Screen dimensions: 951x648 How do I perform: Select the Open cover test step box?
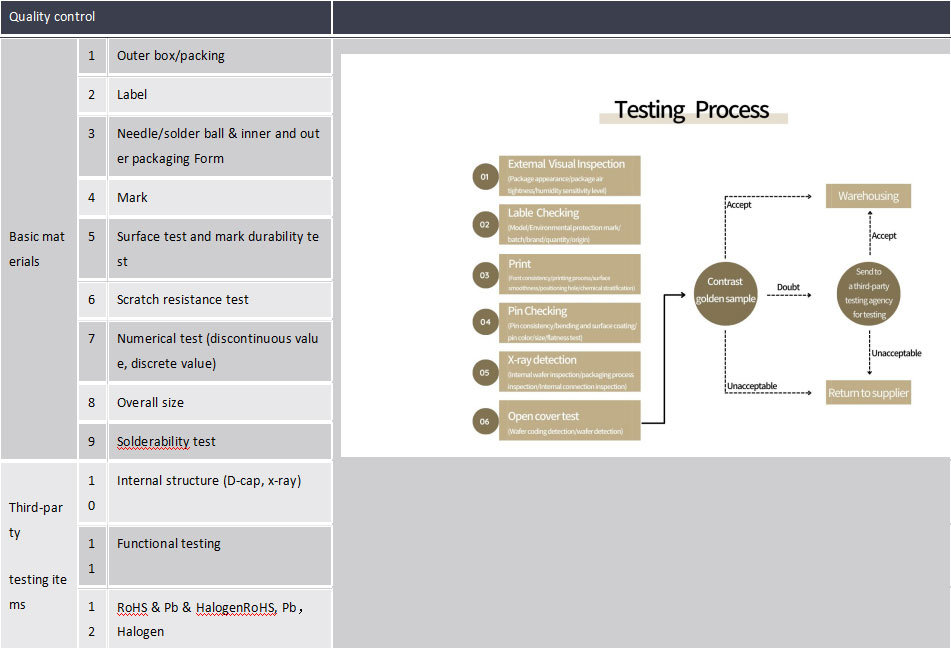570,420
